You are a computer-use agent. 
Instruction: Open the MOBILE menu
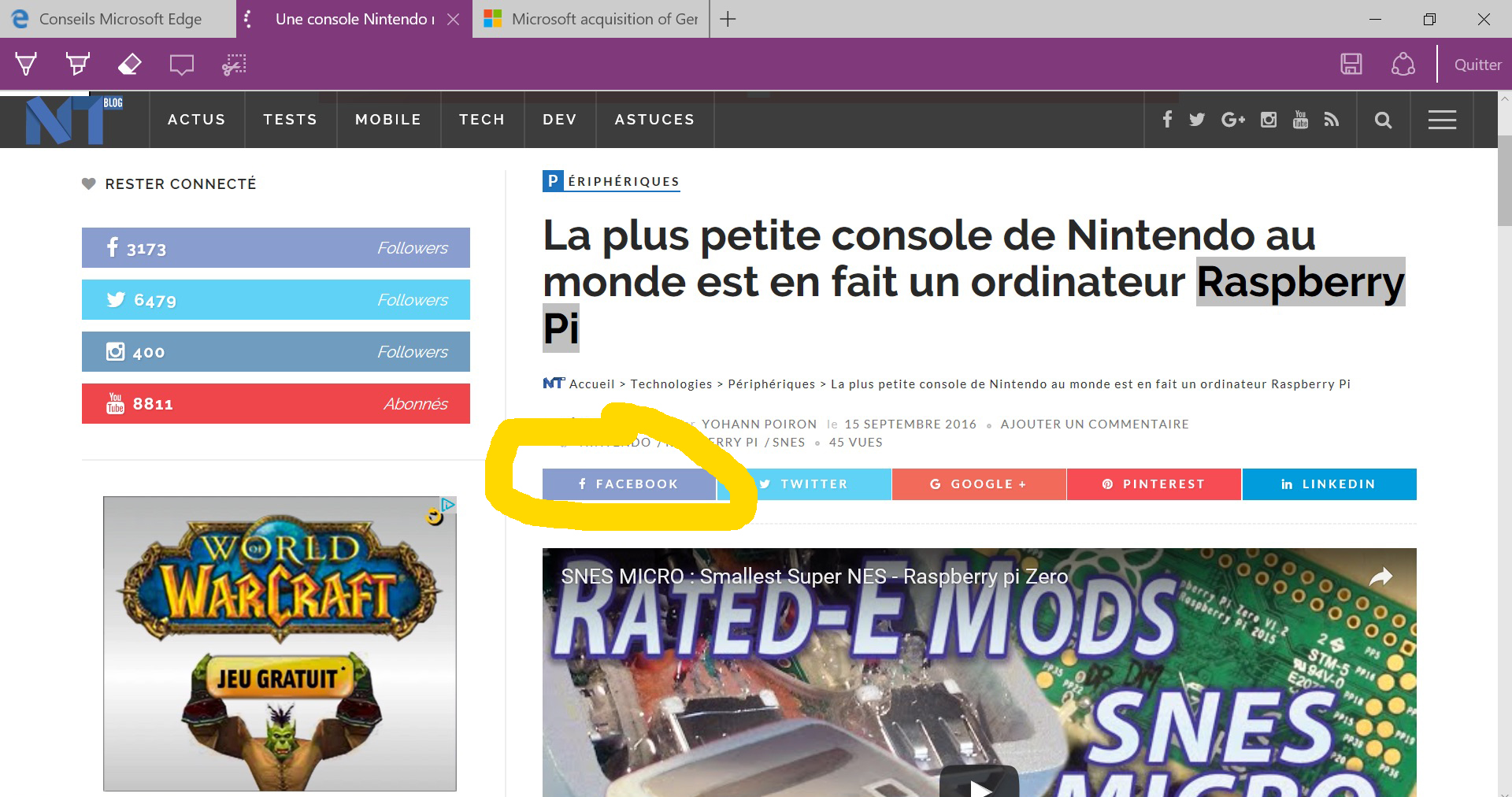388,120
